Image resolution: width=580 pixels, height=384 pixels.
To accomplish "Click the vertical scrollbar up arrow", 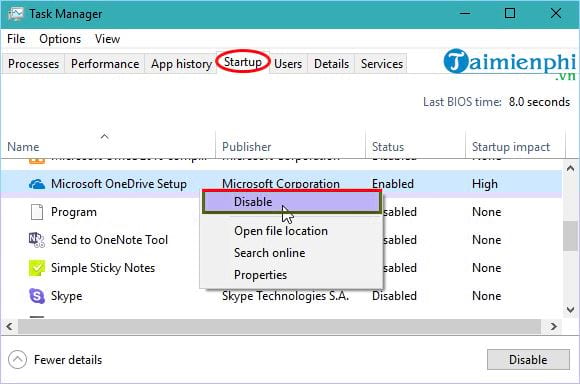I will click(x=570, y=168).
